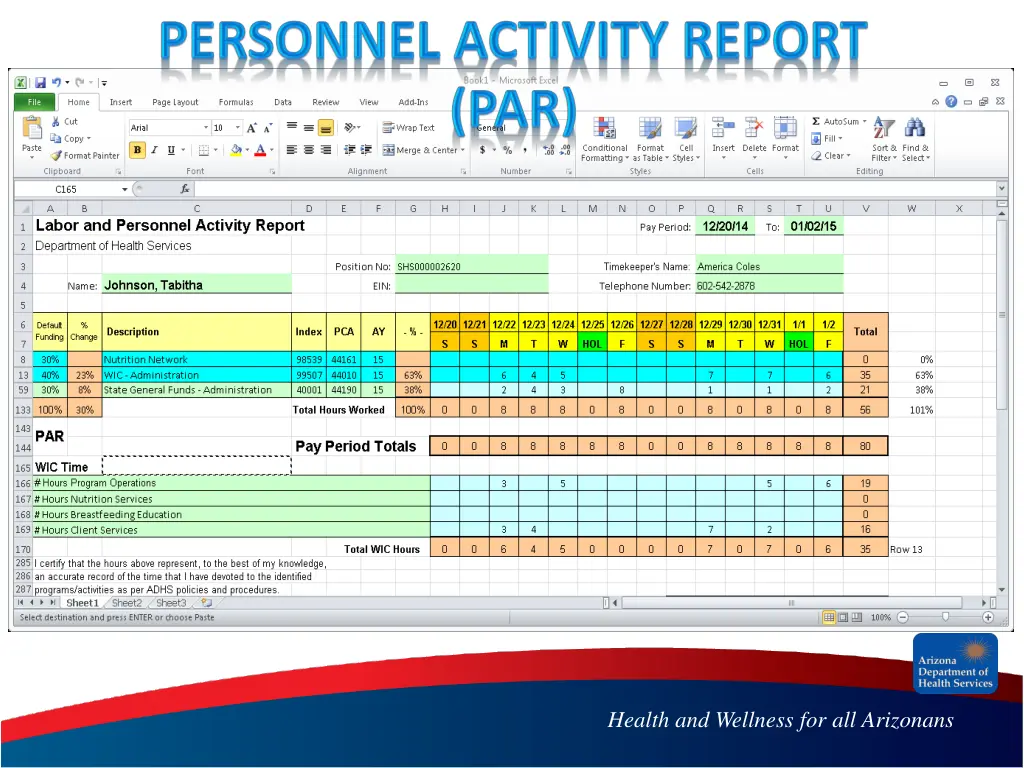Click the Format Painter brush
Screen dimensions: 1024x768
pyautogui.click(x=56, y=155)
